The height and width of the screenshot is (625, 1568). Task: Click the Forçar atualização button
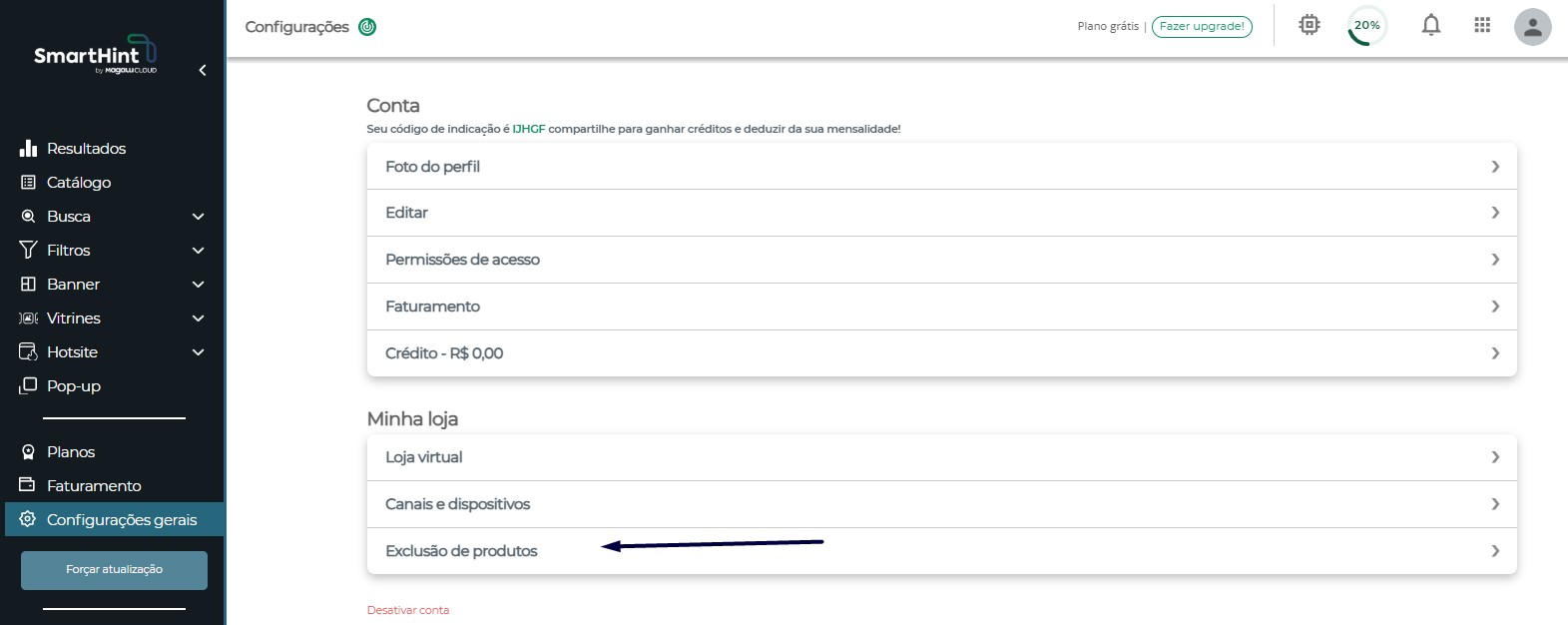point(114,570)
